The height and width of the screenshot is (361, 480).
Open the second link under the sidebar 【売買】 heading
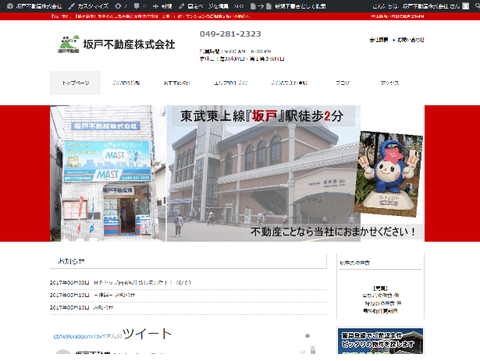383,303
